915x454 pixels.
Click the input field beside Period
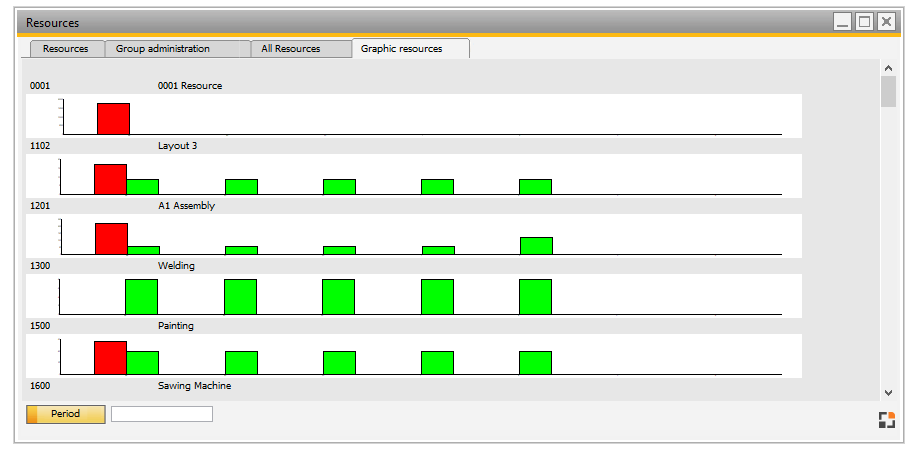(161, 414)
